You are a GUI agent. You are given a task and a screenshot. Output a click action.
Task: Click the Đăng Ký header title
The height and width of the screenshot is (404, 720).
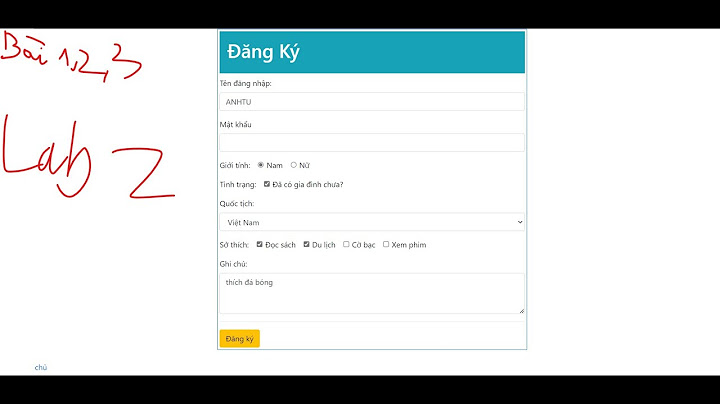tap(263, 52)
